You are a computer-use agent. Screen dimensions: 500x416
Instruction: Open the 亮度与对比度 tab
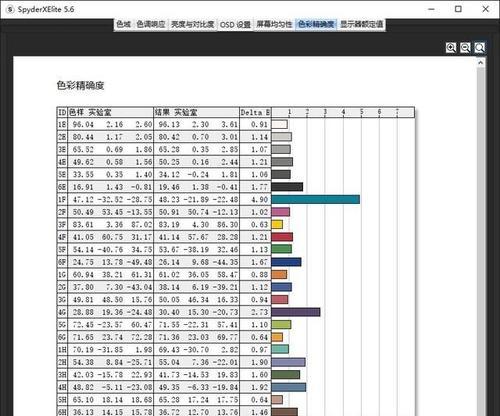point(192,24)
